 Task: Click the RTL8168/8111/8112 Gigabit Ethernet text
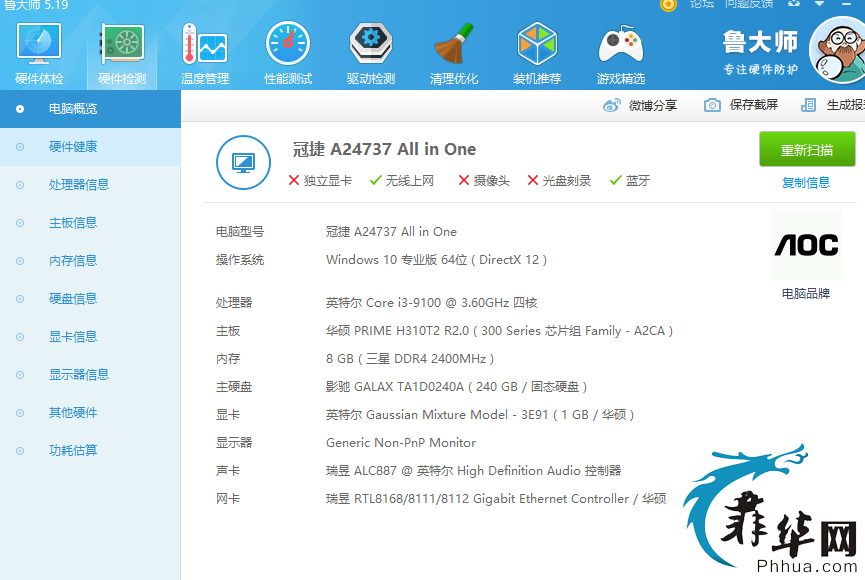coord(496,499)
